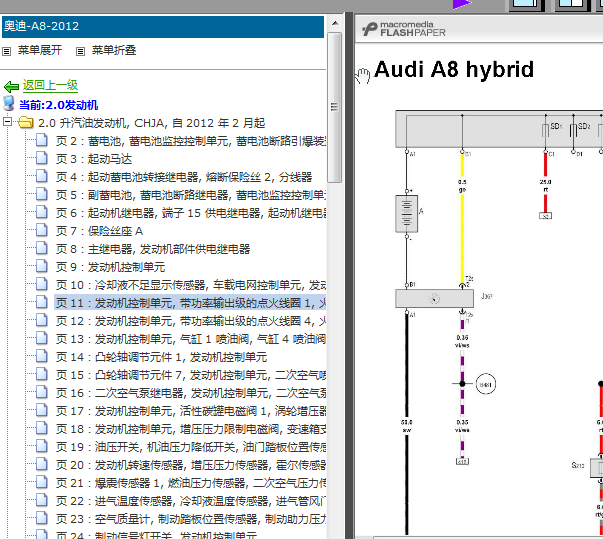This screenshot has height=539, width=603.
Task: Click document icon of 页 15 row
Action: 42,374
